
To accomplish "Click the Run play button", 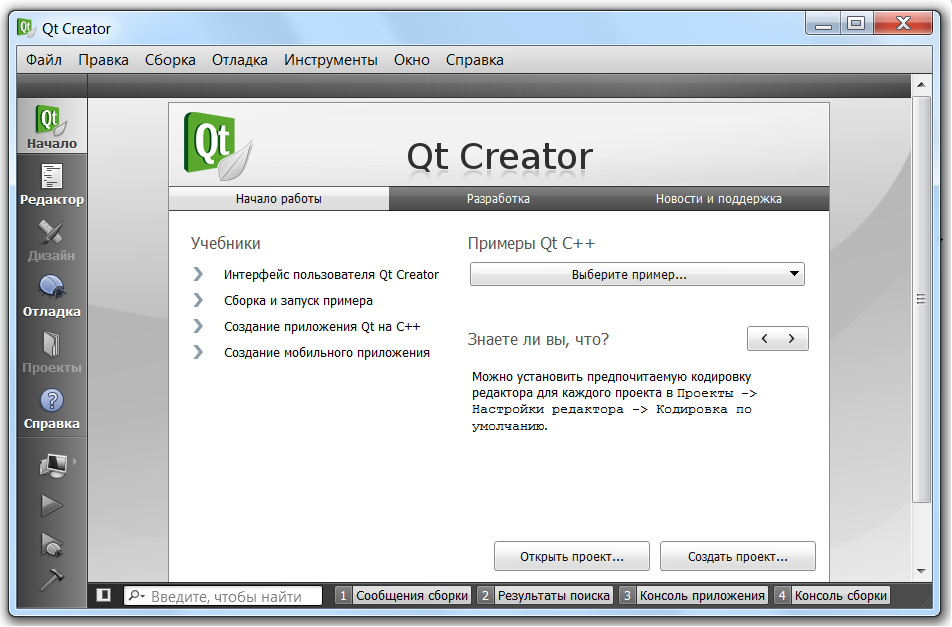I will (52, 505).
